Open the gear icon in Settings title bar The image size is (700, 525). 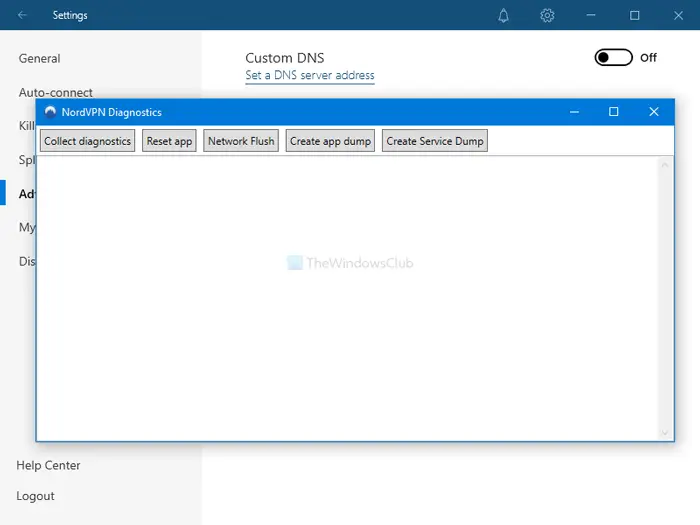[x=547, y=16]
